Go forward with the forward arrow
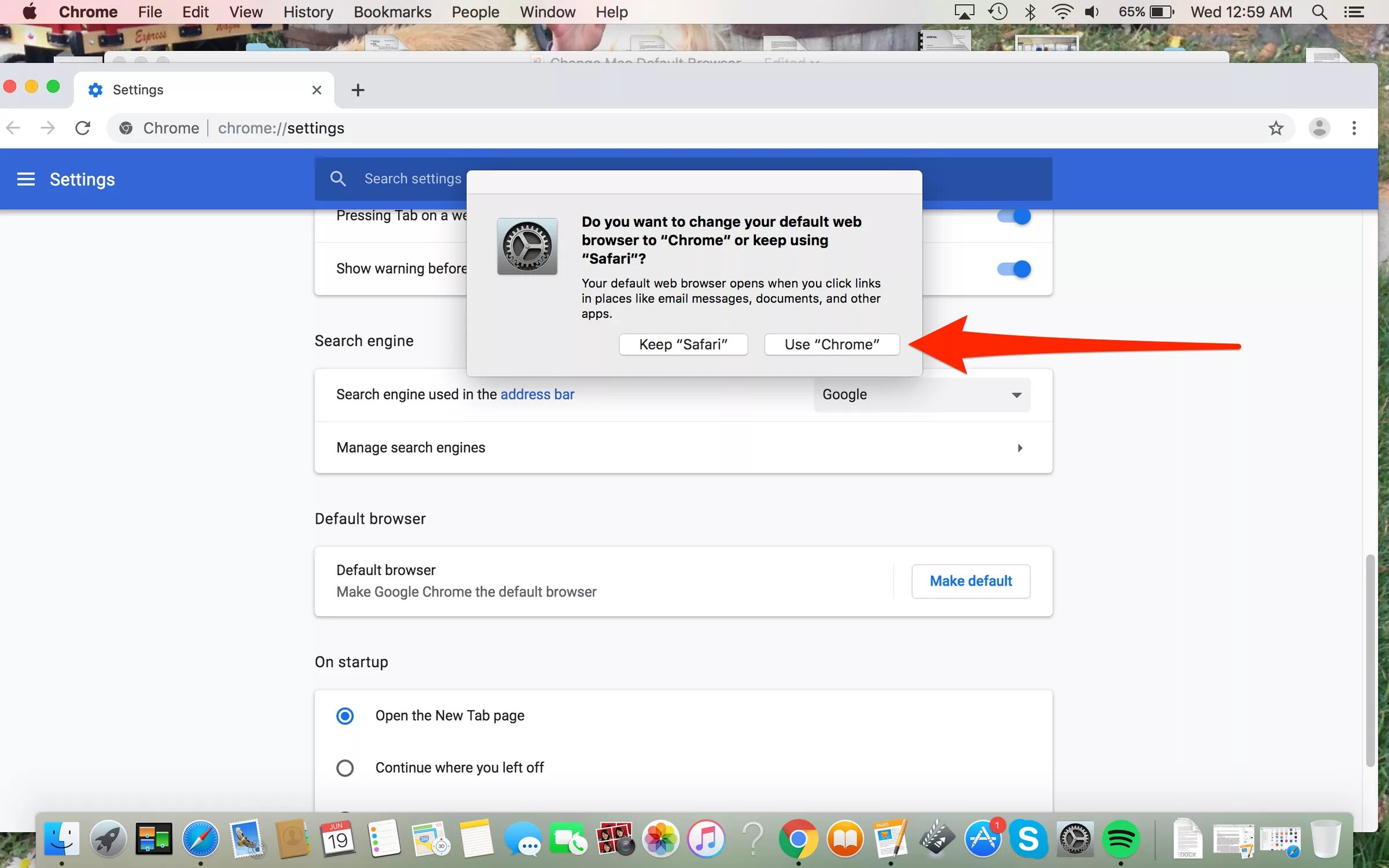 48,128
